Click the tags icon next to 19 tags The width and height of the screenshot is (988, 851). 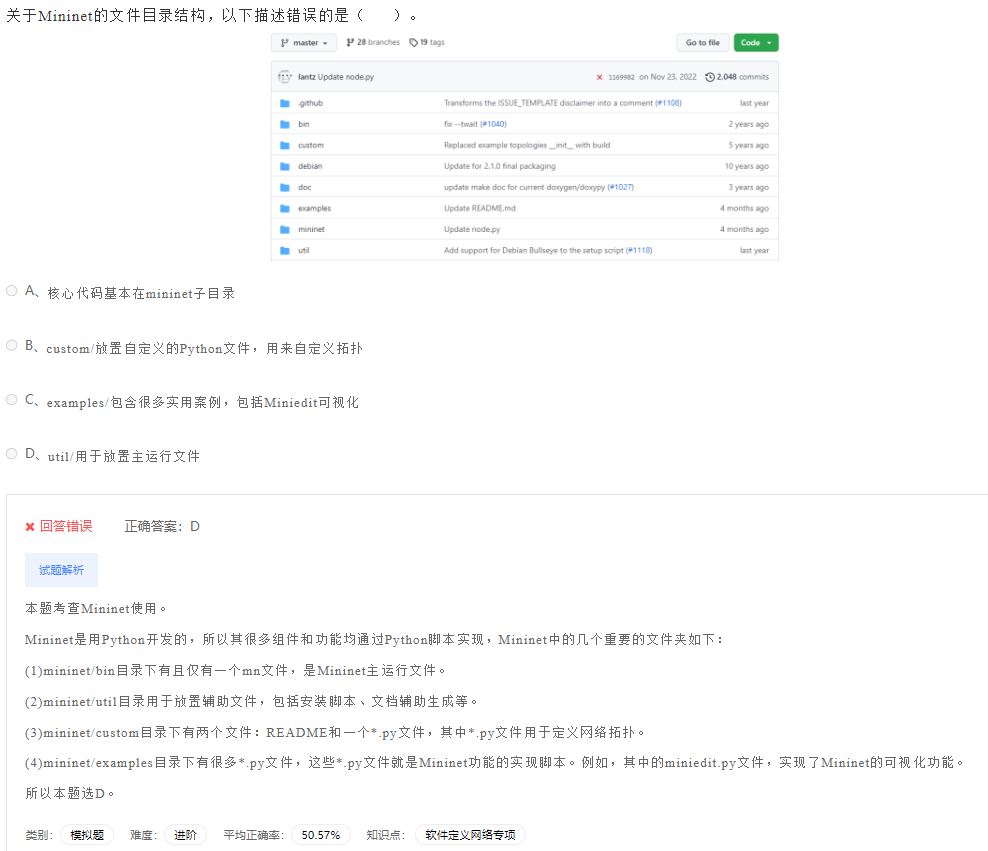point(411,41)
